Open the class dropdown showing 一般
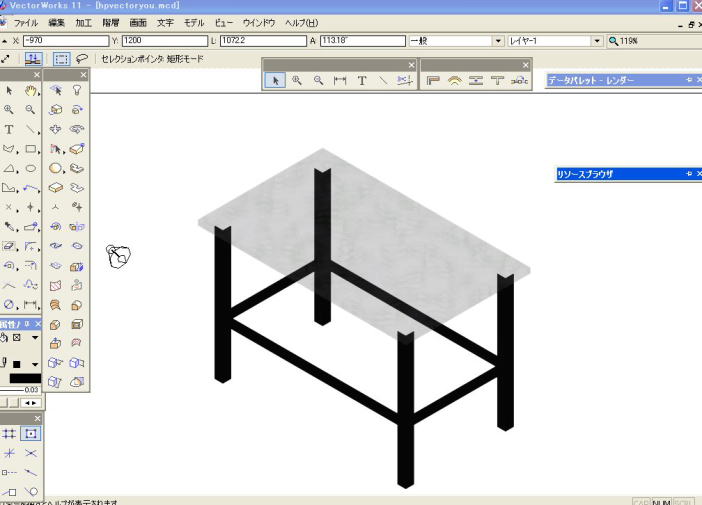The width and height of the screenshot is (702, 505). (x=498, y=41)
